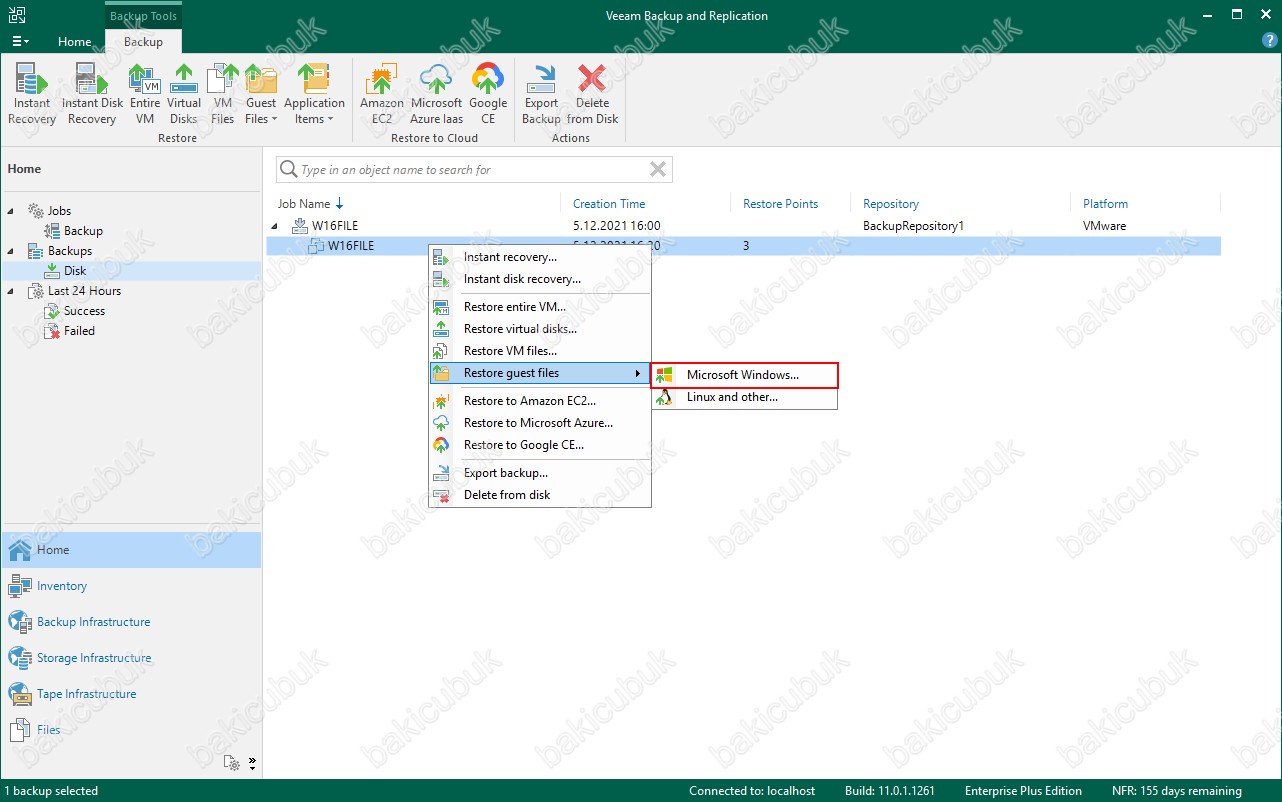
Task: Select the Success tree node
Action: click(84, 311)
